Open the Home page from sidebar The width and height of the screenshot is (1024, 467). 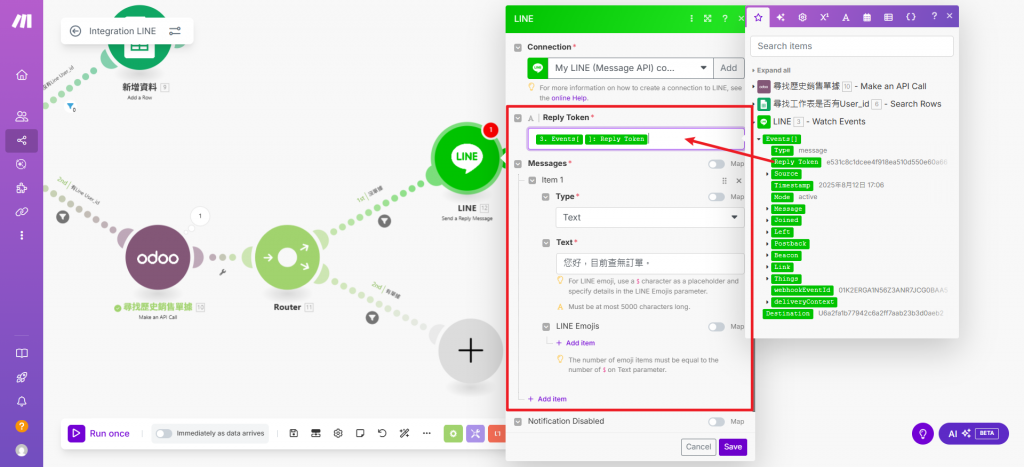22,75
